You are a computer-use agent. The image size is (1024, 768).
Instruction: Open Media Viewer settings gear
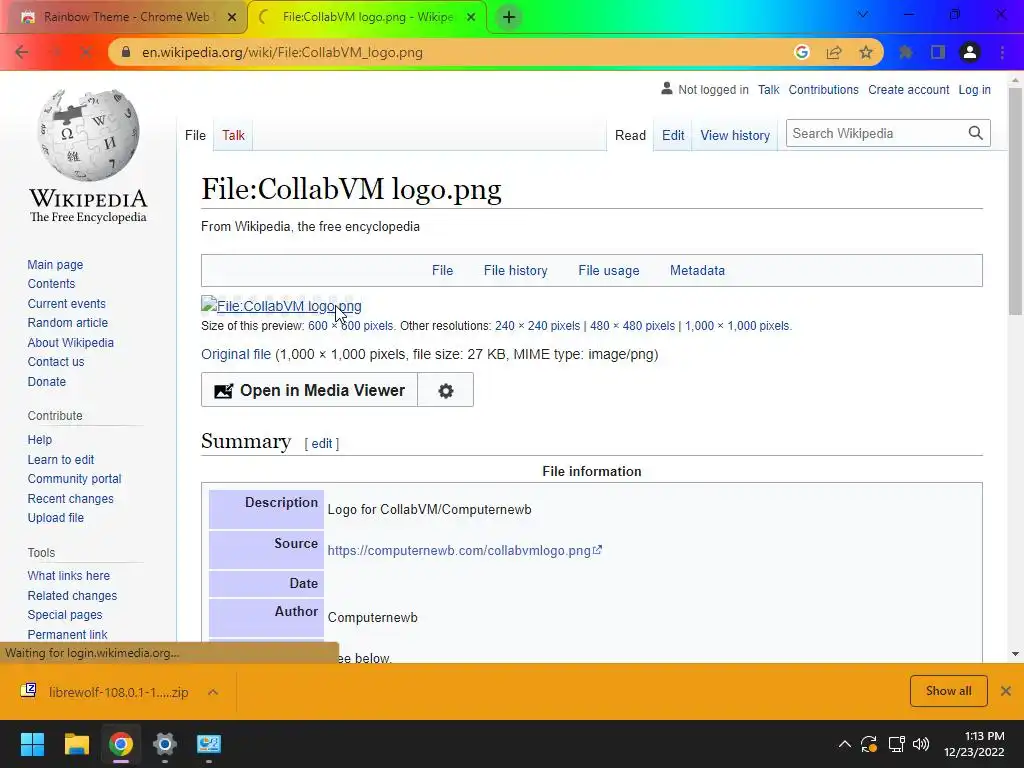[445, 390]
